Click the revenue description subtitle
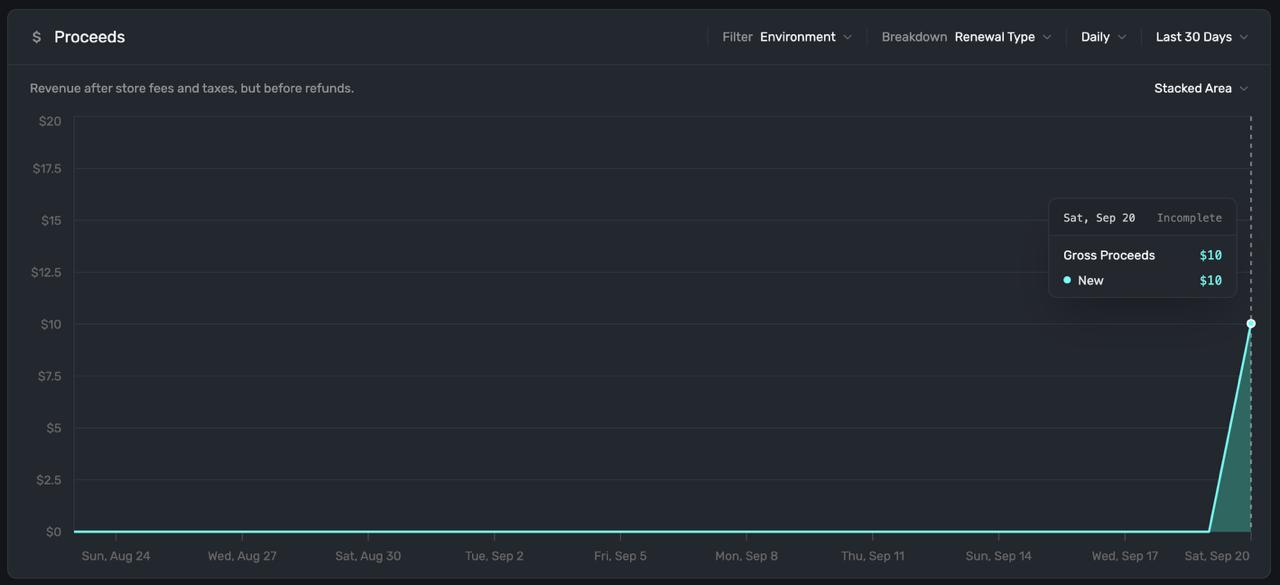The image size is (1280, 585). (192, 88)
